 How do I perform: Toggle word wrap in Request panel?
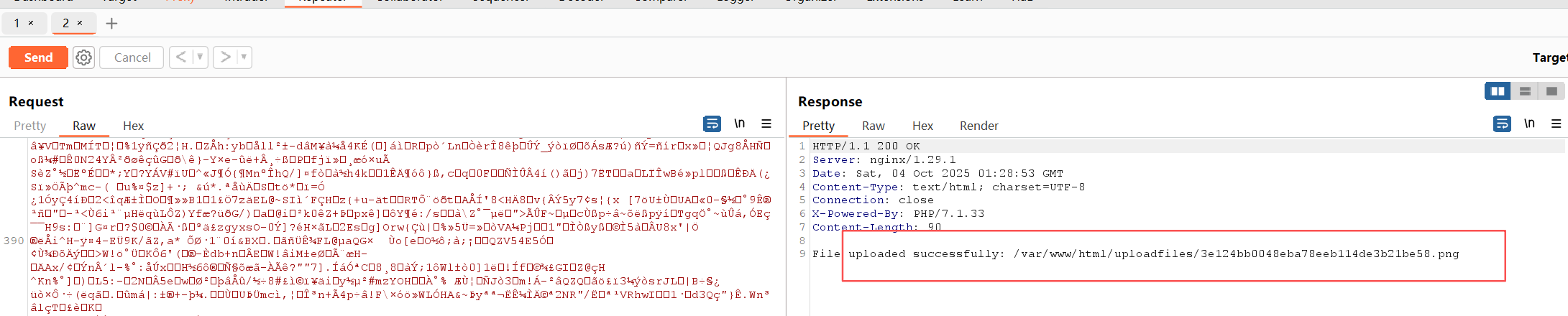pos(712,124)
